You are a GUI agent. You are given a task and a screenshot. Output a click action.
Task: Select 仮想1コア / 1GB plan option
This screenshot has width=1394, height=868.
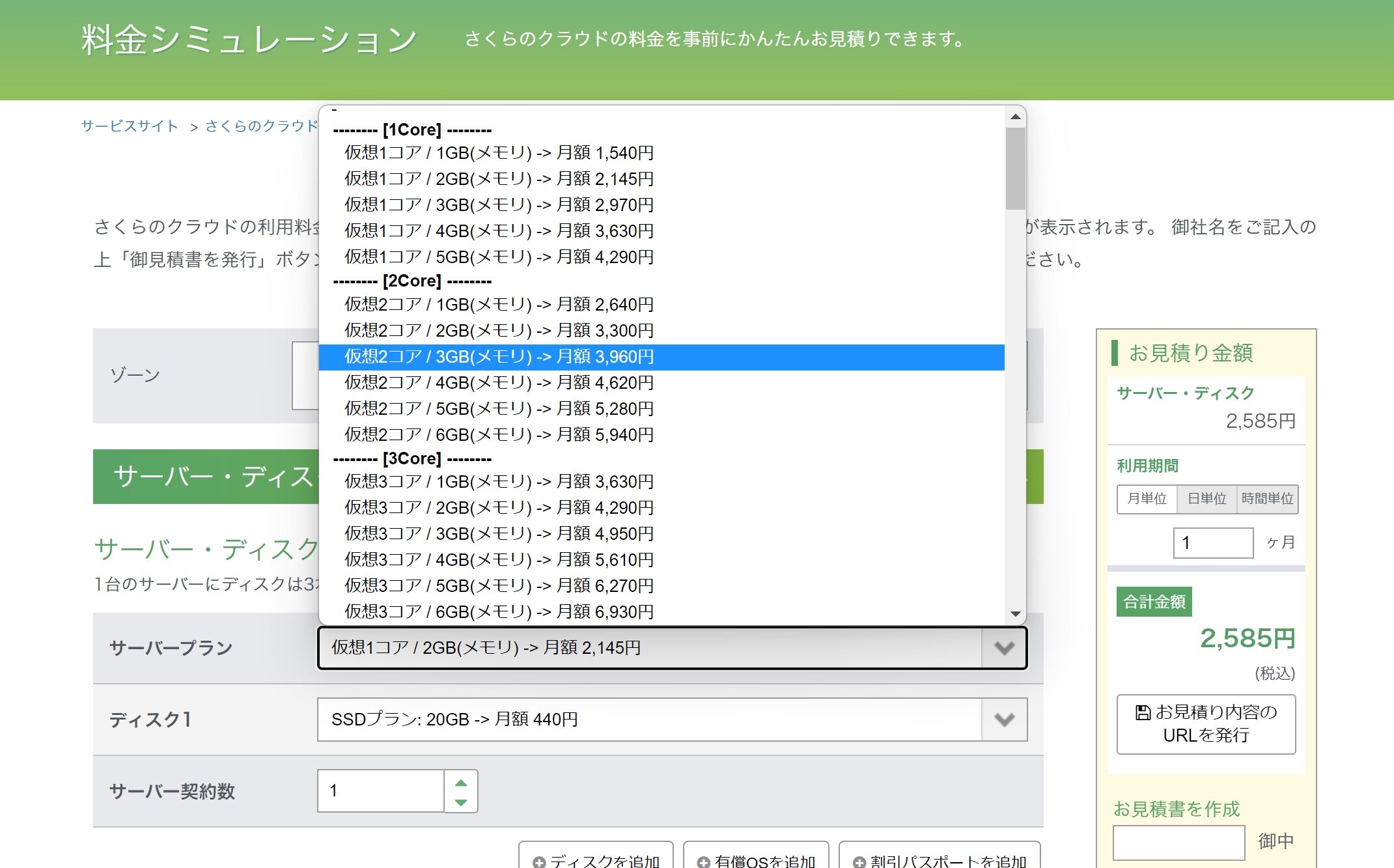pyautogui.click(x=662, y=153)
